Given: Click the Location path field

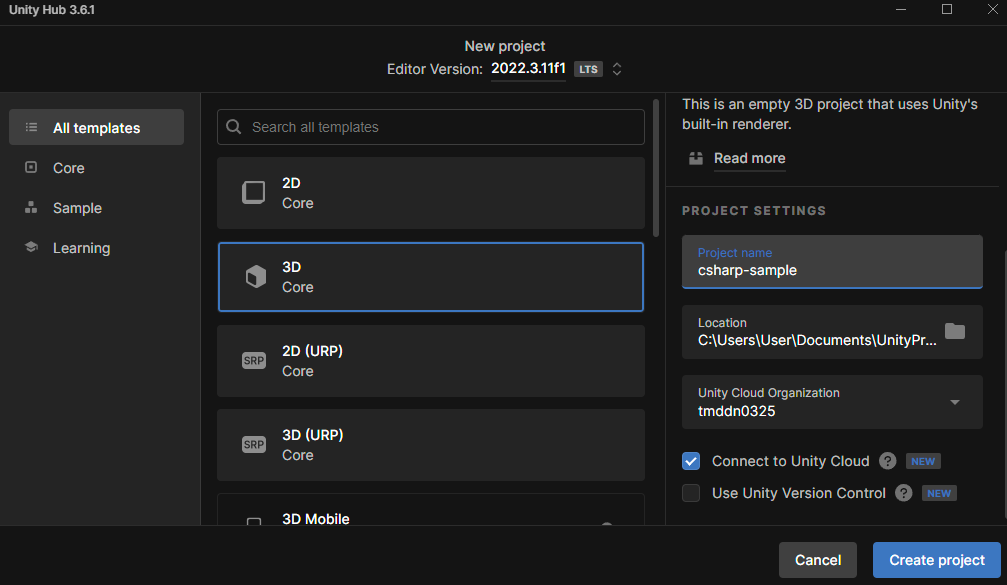Looking at the screenshot, I should (x=817, y=340).
